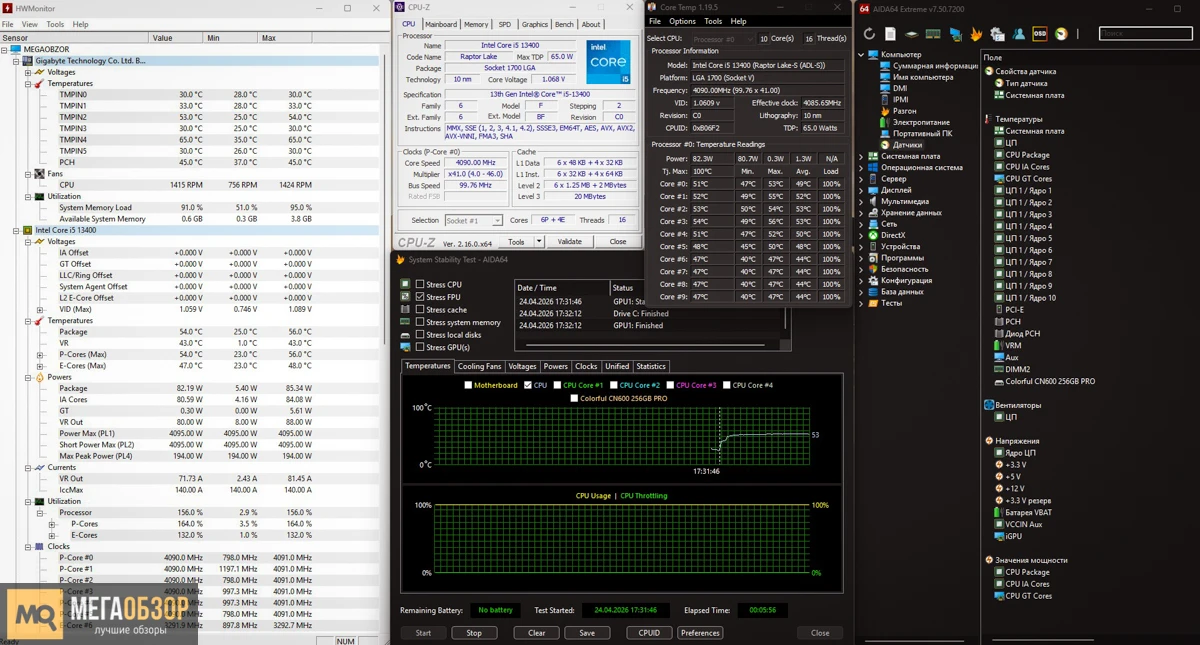Uncheck the Stress FPU checkbox

[420, 297]
